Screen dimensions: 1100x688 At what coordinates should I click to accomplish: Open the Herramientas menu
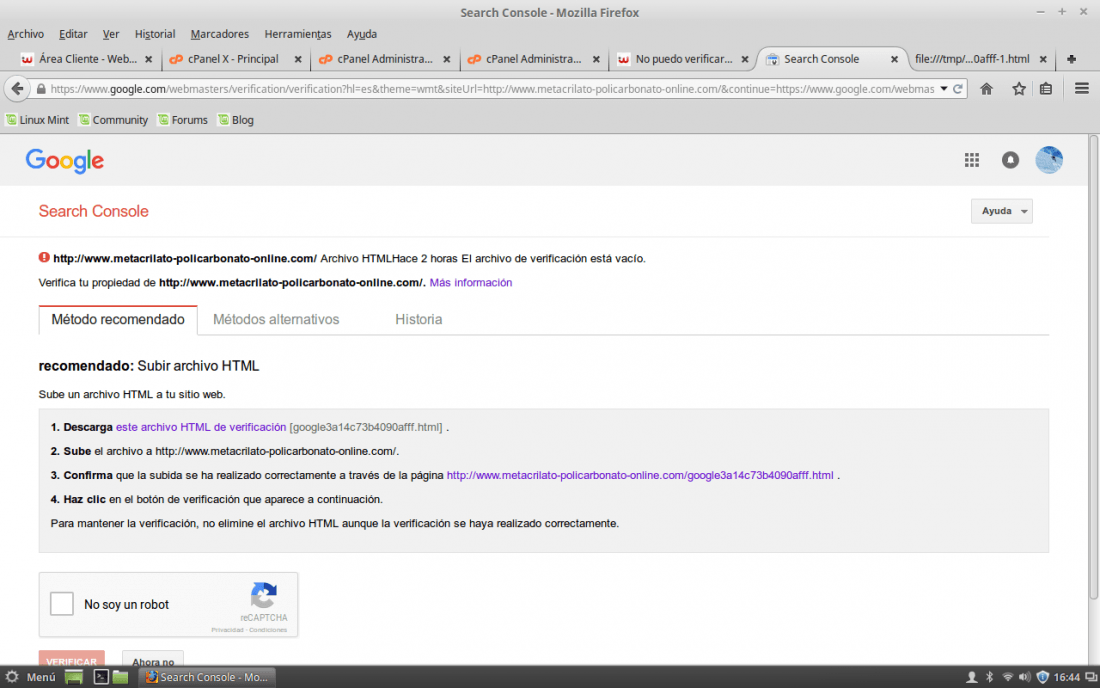click(x=297, y=34)
